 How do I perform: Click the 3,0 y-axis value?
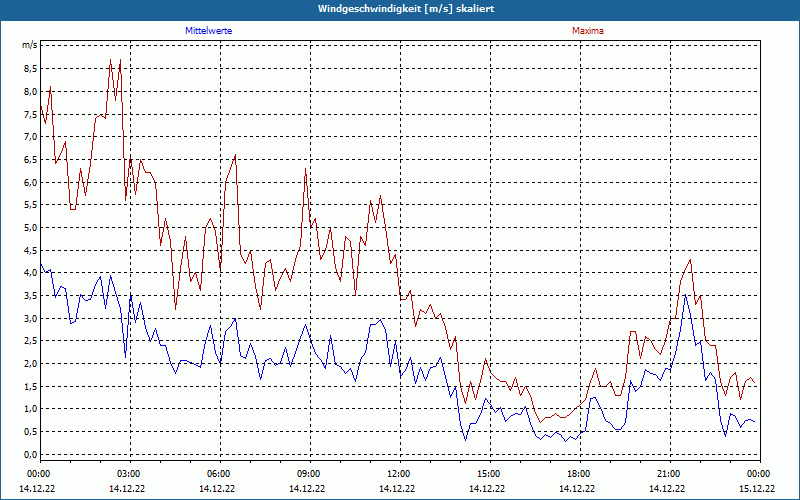point(31,319)
